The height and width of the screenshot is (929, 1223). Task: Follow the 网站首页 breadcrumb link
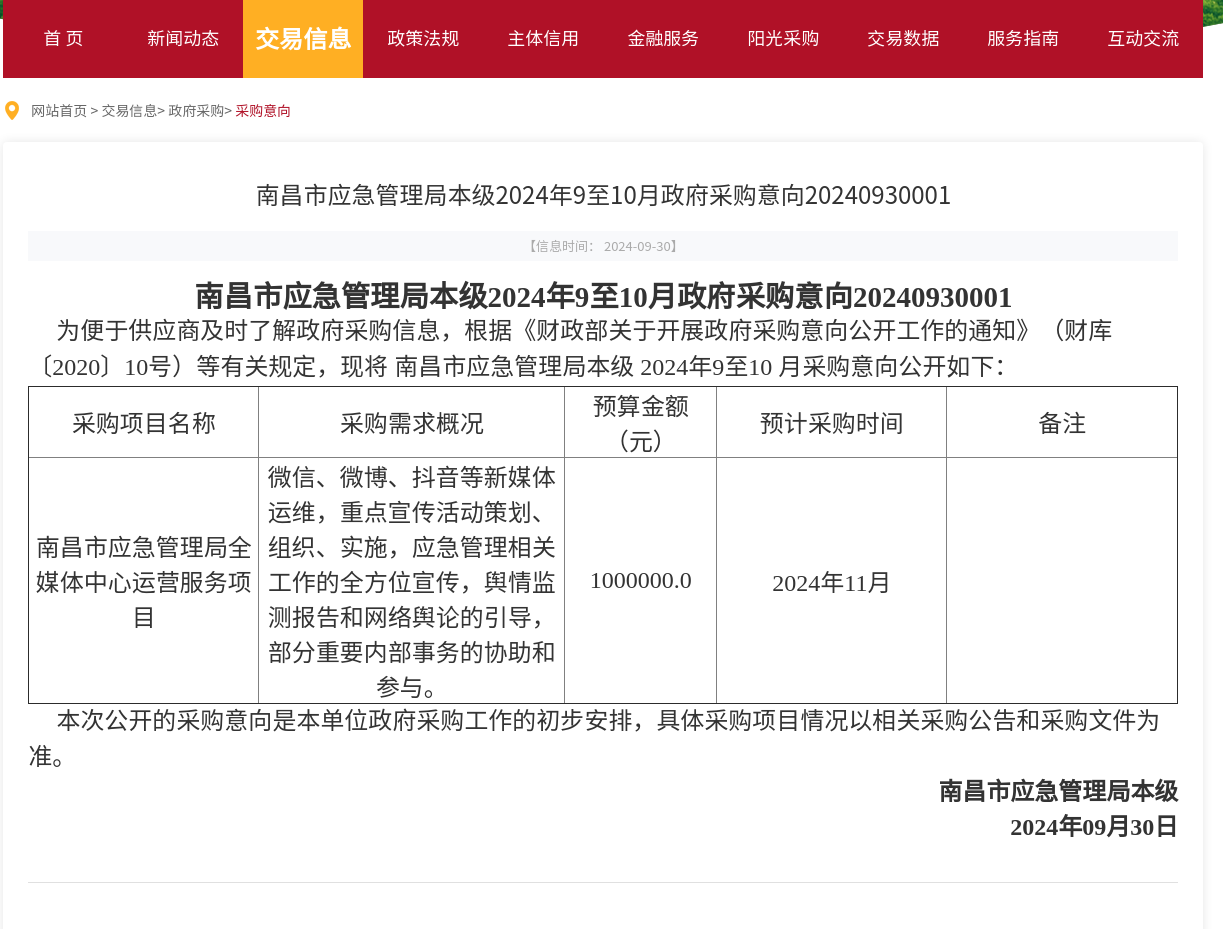[59, 111]
